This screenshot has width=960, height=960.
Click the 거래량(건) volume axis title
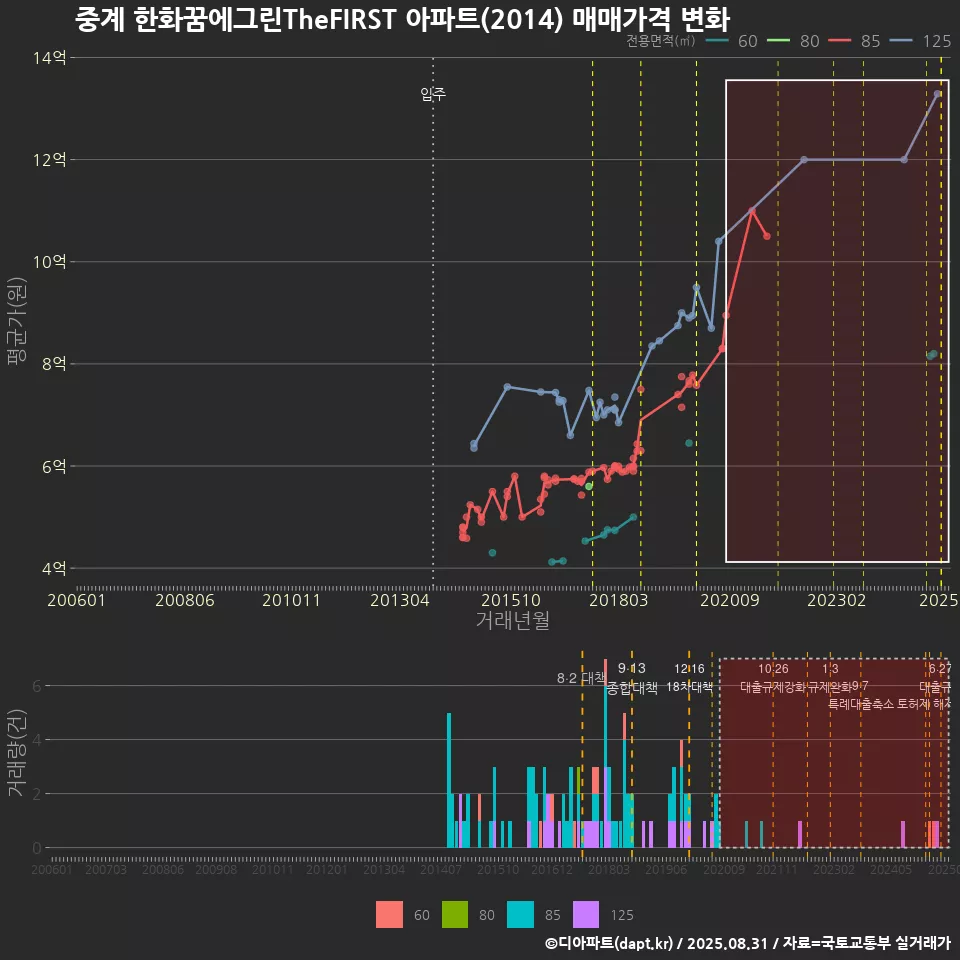click(x=17, y=753)
